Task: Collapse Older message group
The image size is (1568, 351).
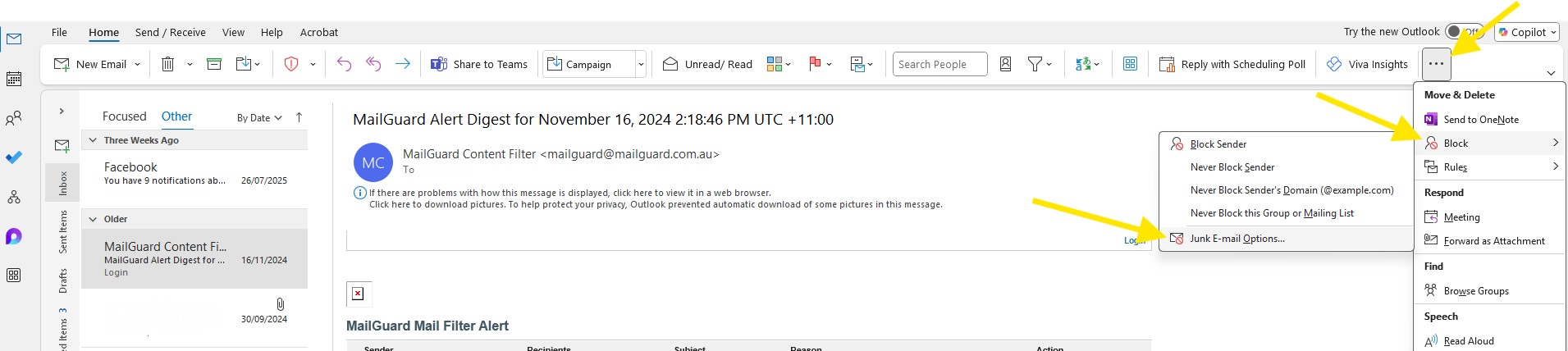Action: (x=93, y=219)
